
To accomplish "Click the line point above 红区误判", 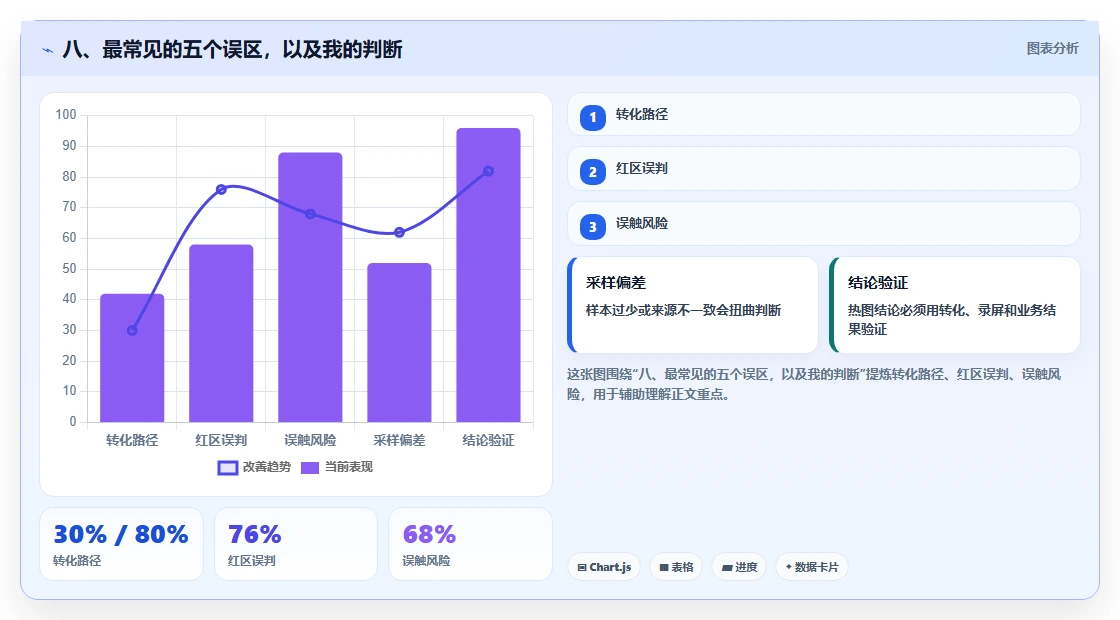I will tap(221, 189).
